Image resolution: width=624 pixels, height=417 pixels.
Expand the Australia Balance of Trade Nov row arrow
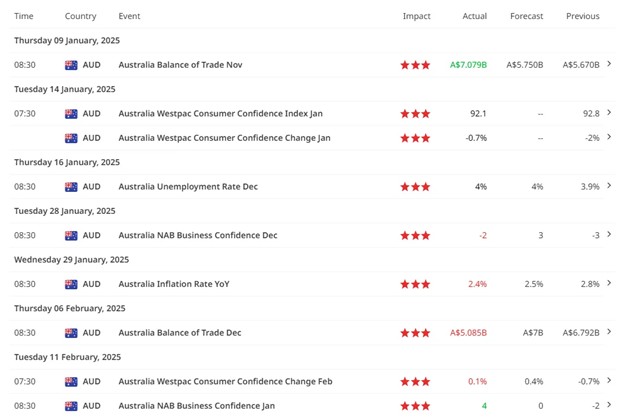point(610,65)
